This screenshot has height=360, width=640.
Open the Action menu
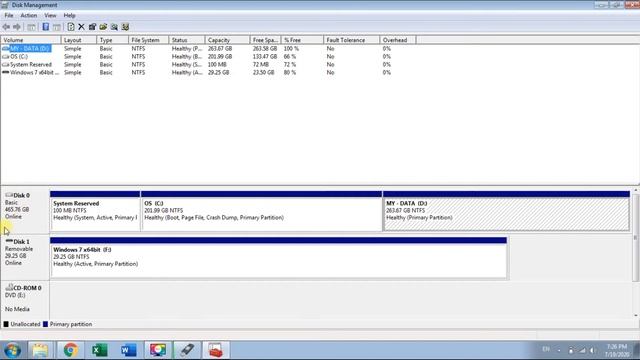(x=29, y=16)
